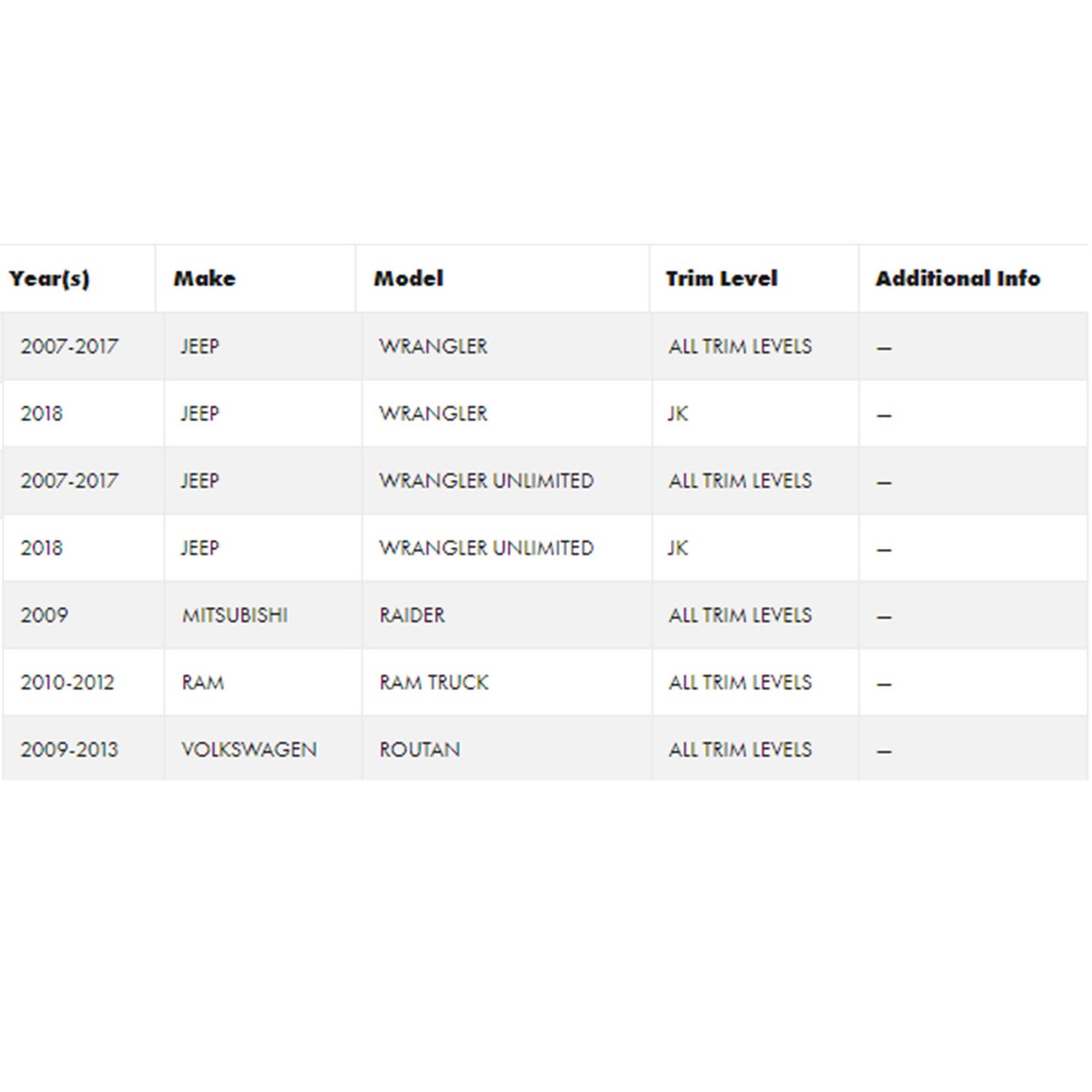Click the dash in Raider's Additional Info

click(884, 617)
